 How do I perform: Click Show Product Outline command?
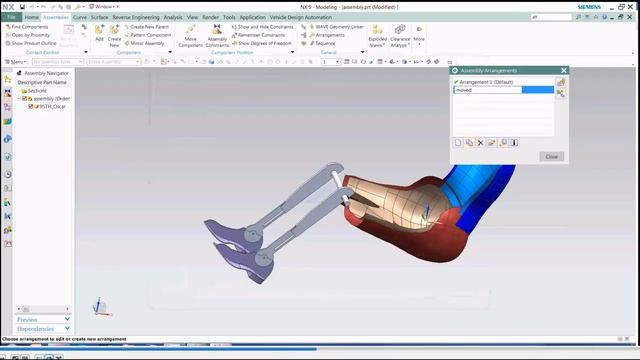(x=31, y=43)
